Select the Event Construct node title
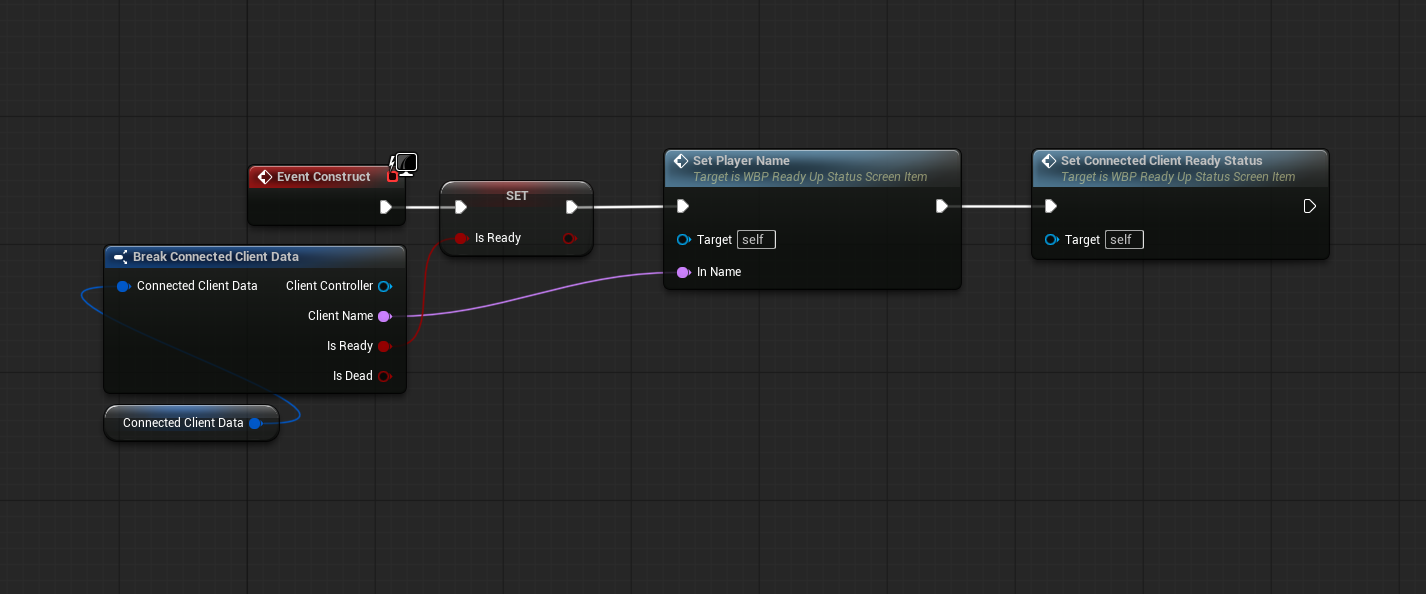This screenshot has height=594, width=1426. pos(323,177)
